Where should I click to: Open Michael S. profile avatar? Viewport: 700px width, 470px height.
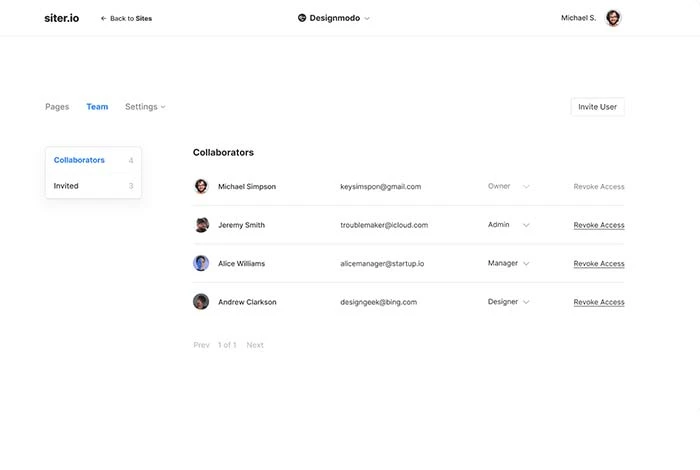coord(613,18)
